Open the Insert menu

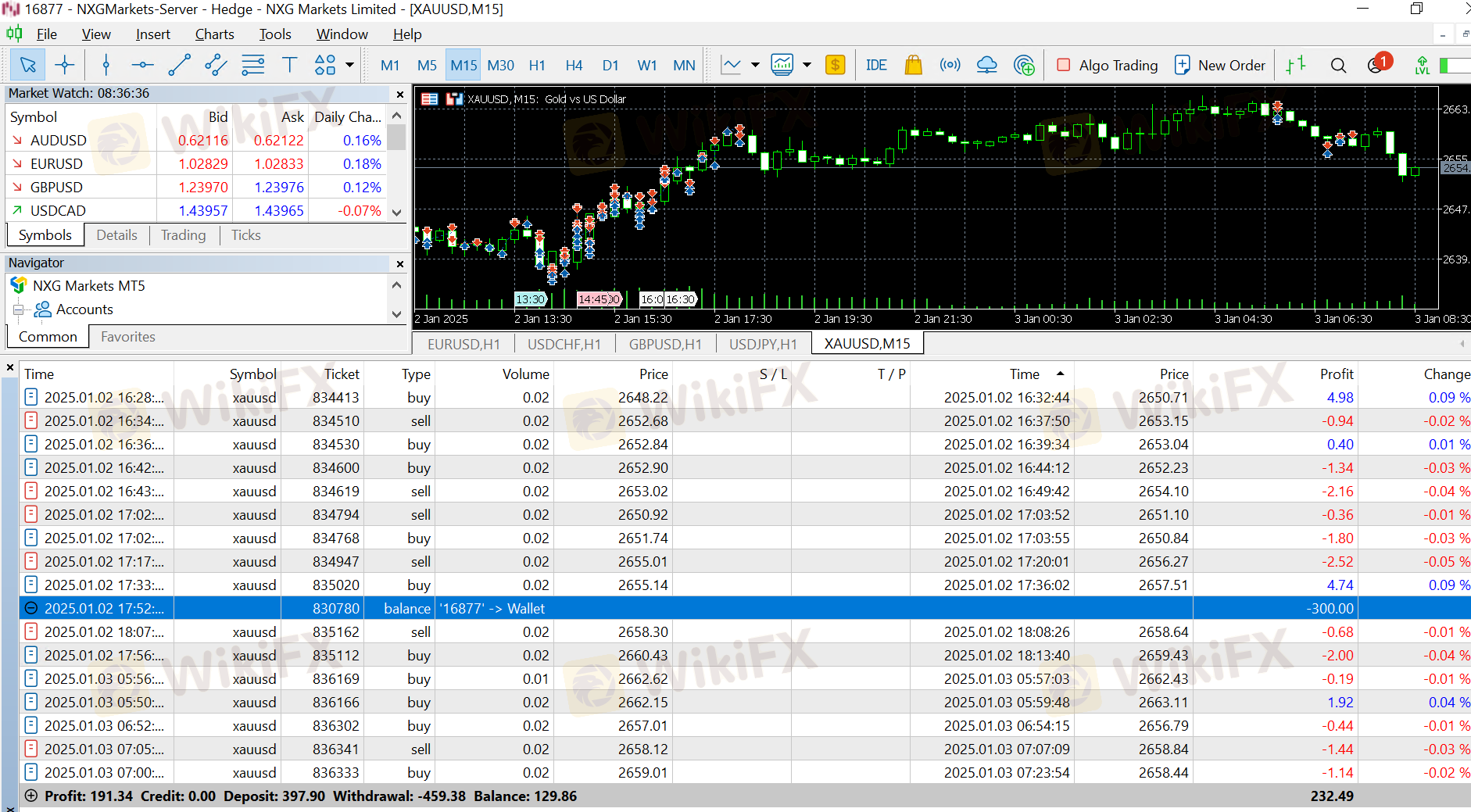click(152, 34)
